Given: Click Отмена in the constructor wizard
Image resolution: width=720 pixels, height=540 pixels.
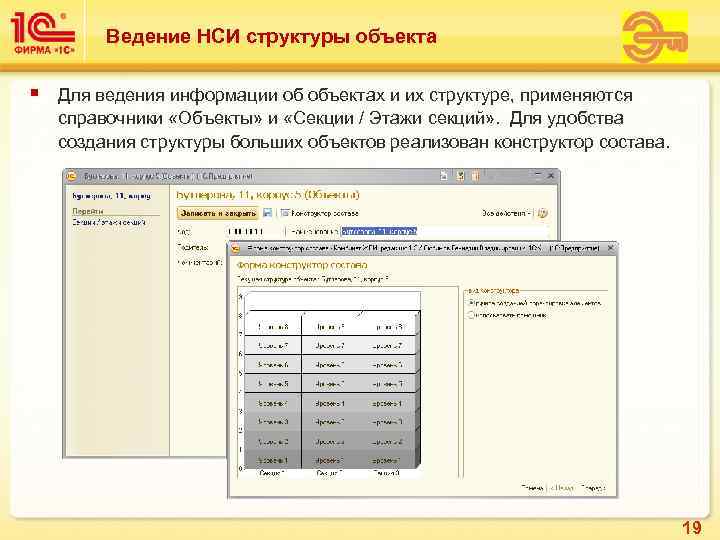Looking at the screenshot, I should tap(532, 488).
